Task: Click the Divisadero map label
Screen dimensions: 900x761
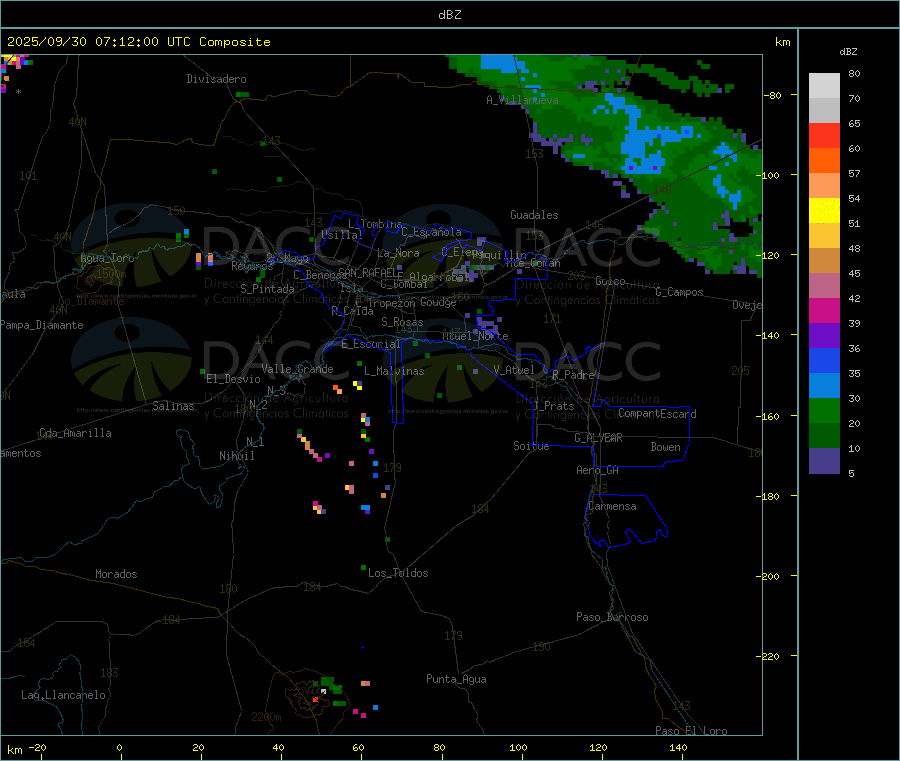Action: [x=216, y=79]
